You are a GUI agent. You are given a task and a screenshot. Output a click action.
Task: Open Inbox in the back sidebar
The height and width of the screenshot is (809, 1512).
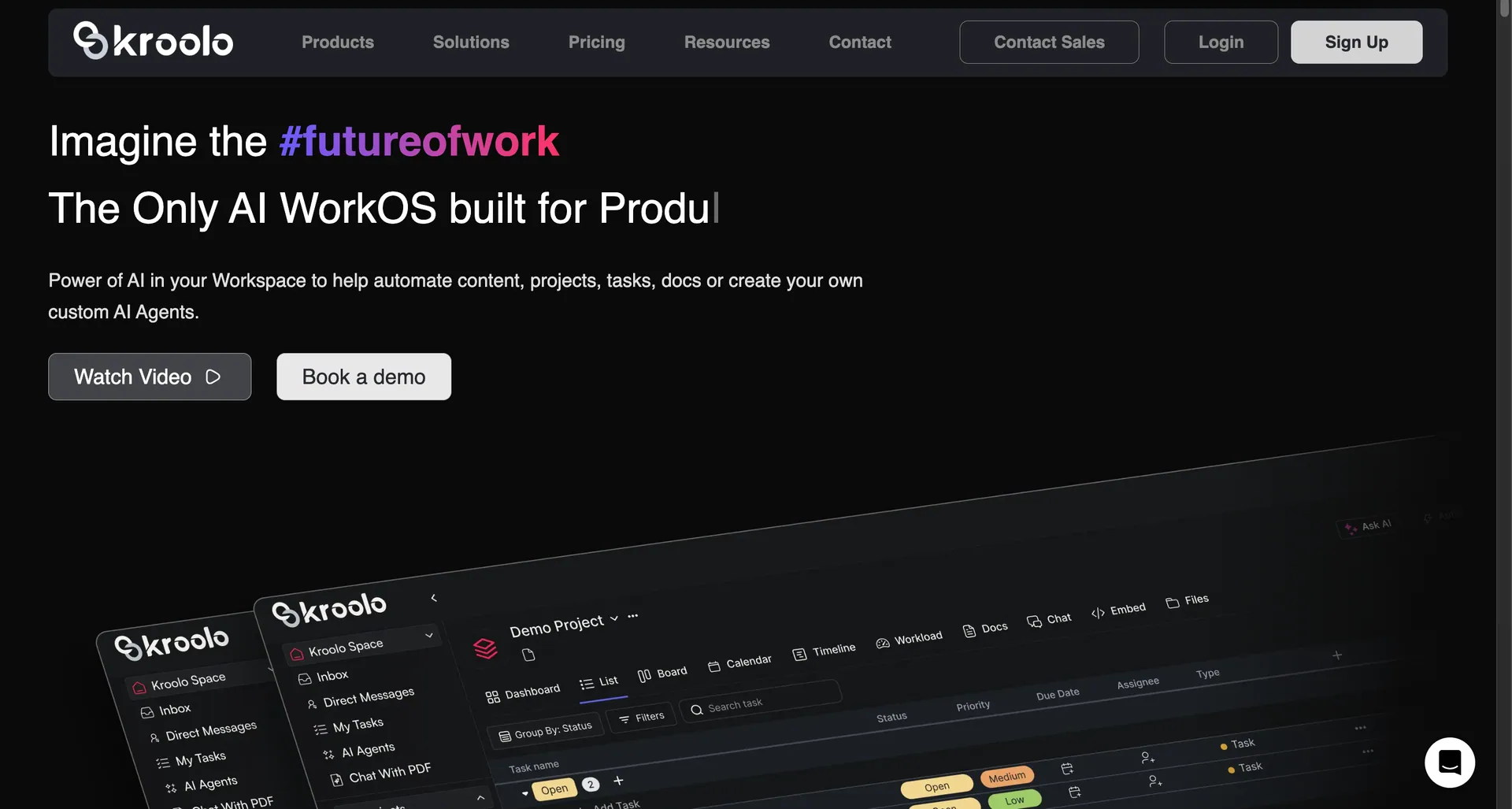(166, 710)
